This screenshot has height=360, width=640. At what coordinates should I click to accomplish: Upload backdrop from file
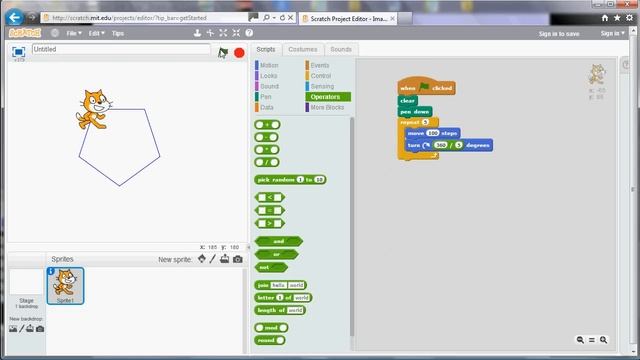coord(30,329)
